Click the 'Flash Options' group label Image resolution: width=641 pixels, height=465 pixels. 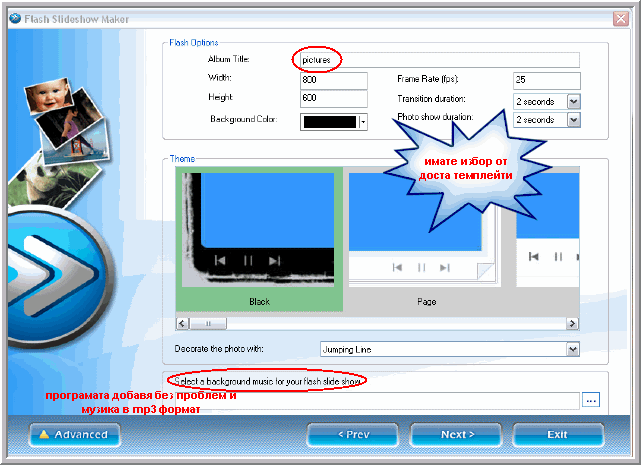tap(194, 43)
